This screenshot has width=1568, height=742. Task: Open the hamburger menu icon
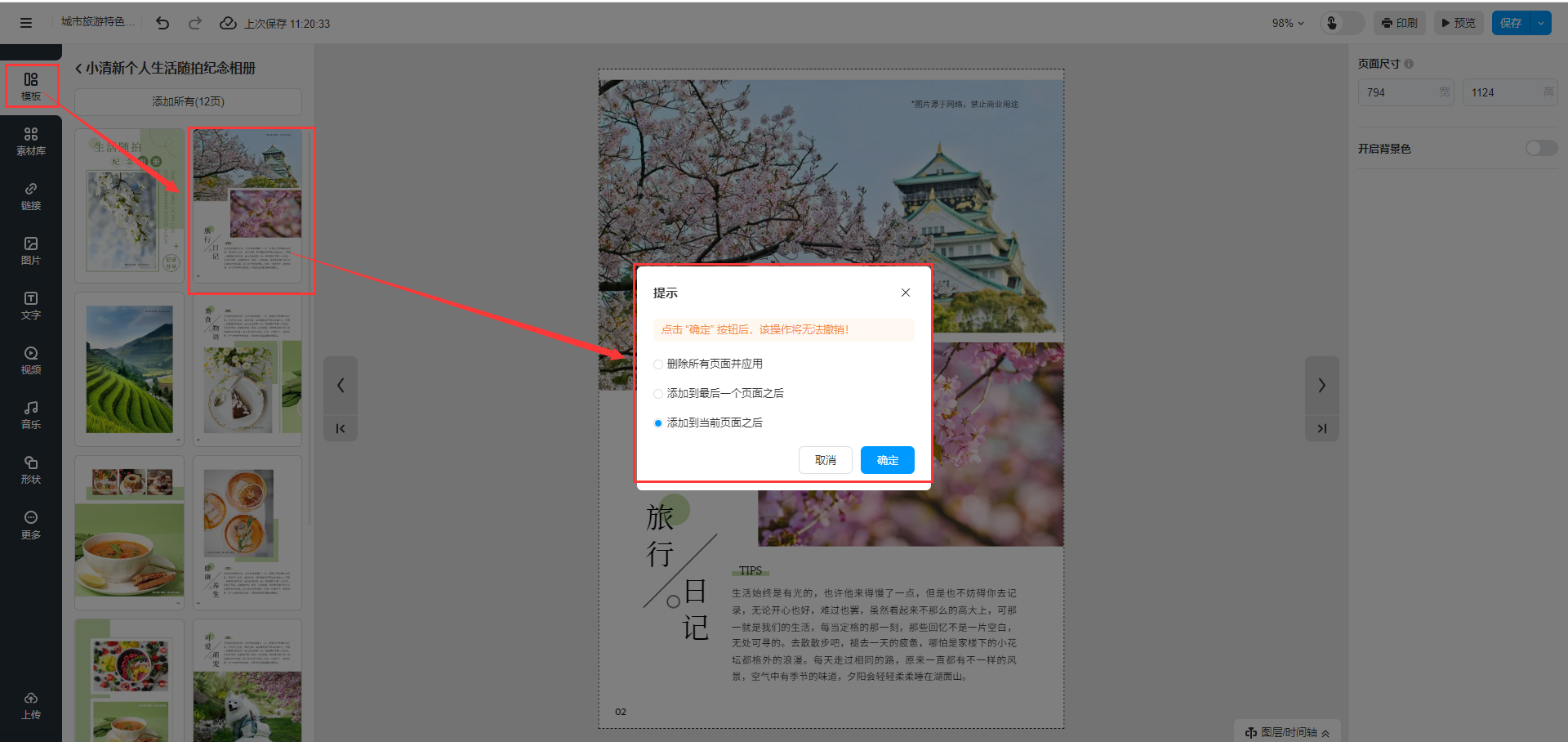tap(26, 23)
